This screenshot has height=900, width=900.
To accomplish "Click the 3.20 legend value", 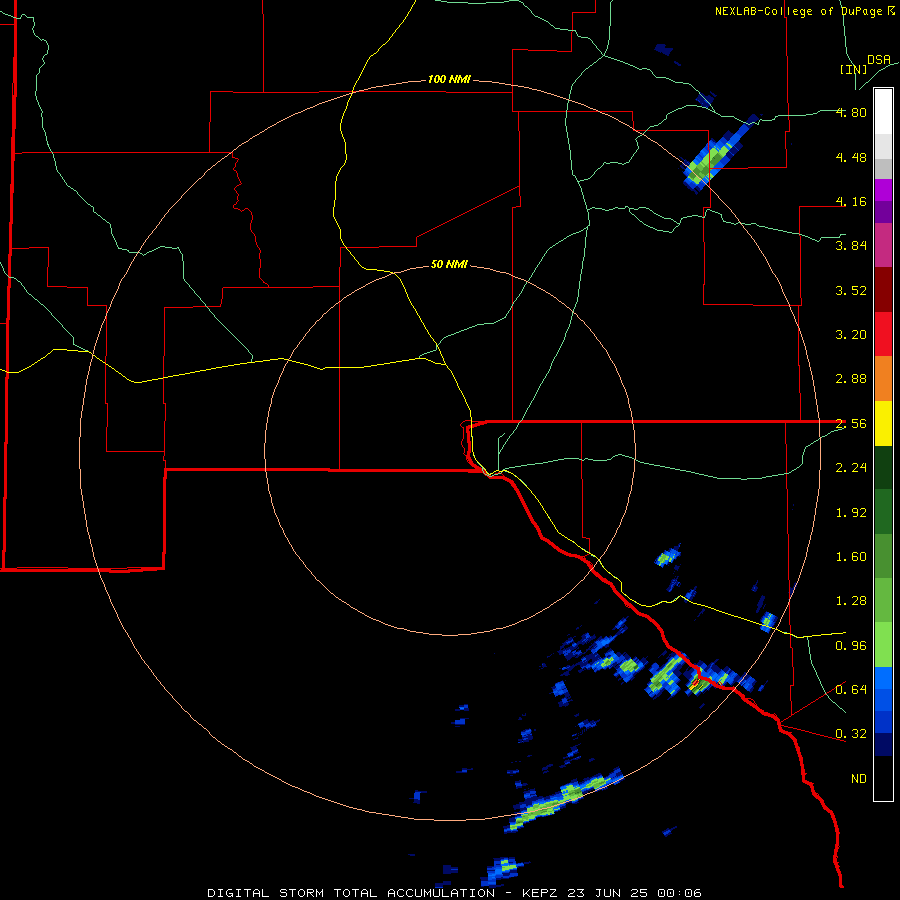I will coord(851,335).
